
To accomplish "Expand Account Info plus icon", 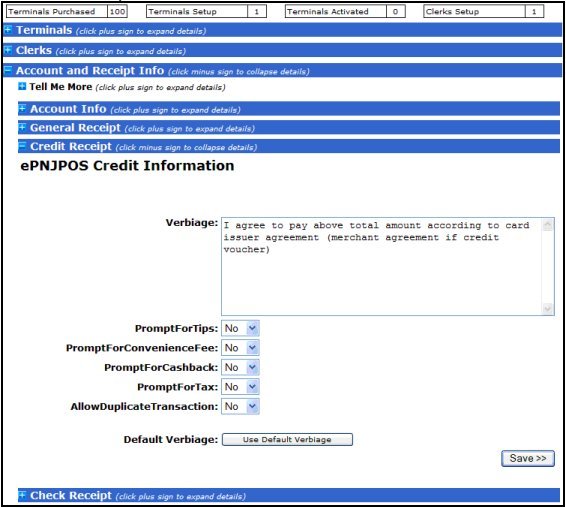I will coord(22,108).
